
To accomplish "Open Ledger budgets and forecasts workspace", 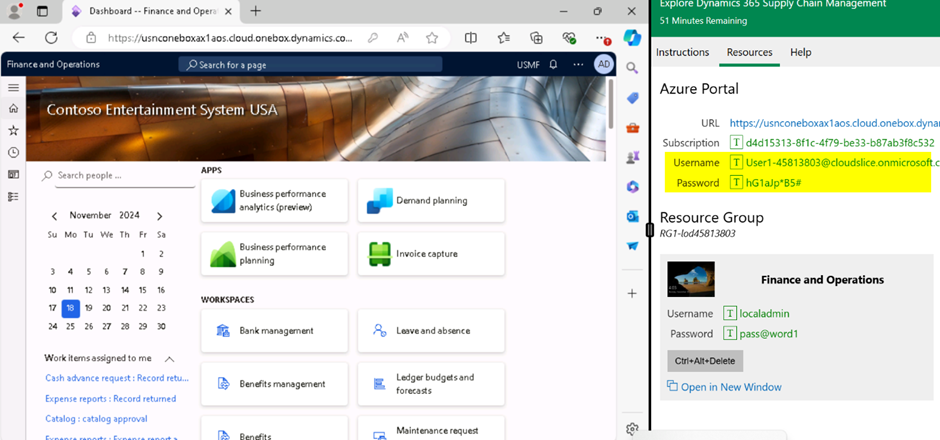I will 431,384.
